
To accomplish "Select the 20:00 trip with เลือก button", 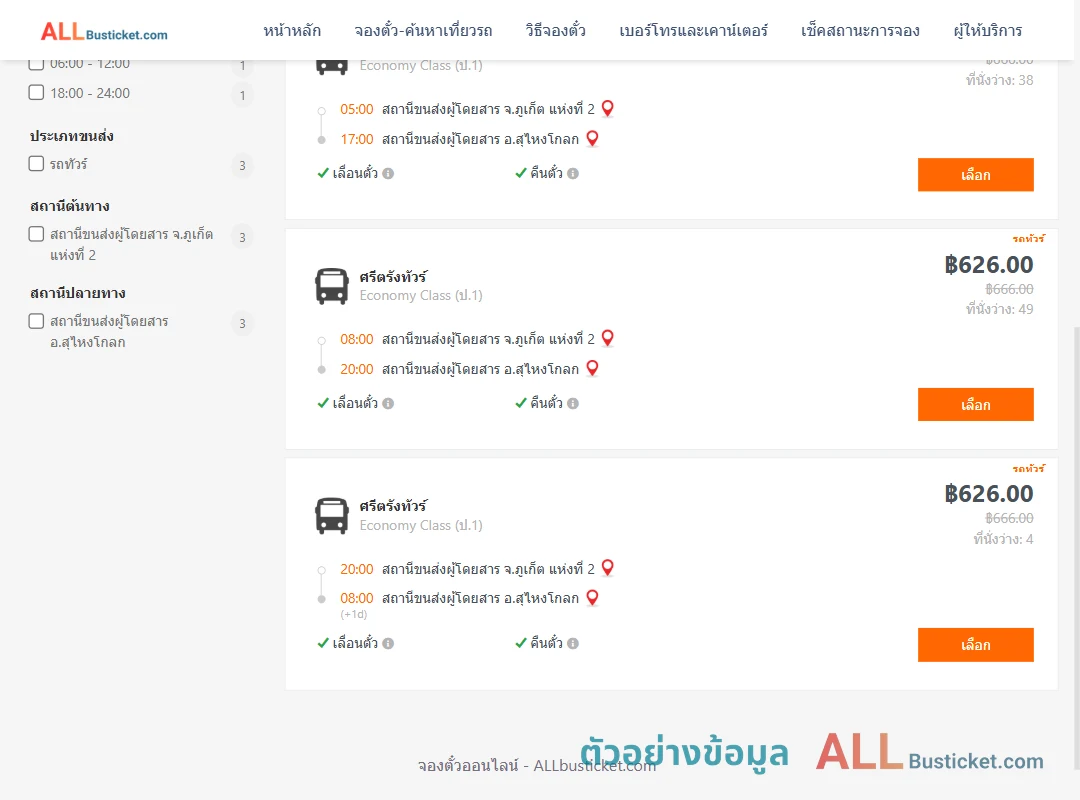I will tap(975, 645).
